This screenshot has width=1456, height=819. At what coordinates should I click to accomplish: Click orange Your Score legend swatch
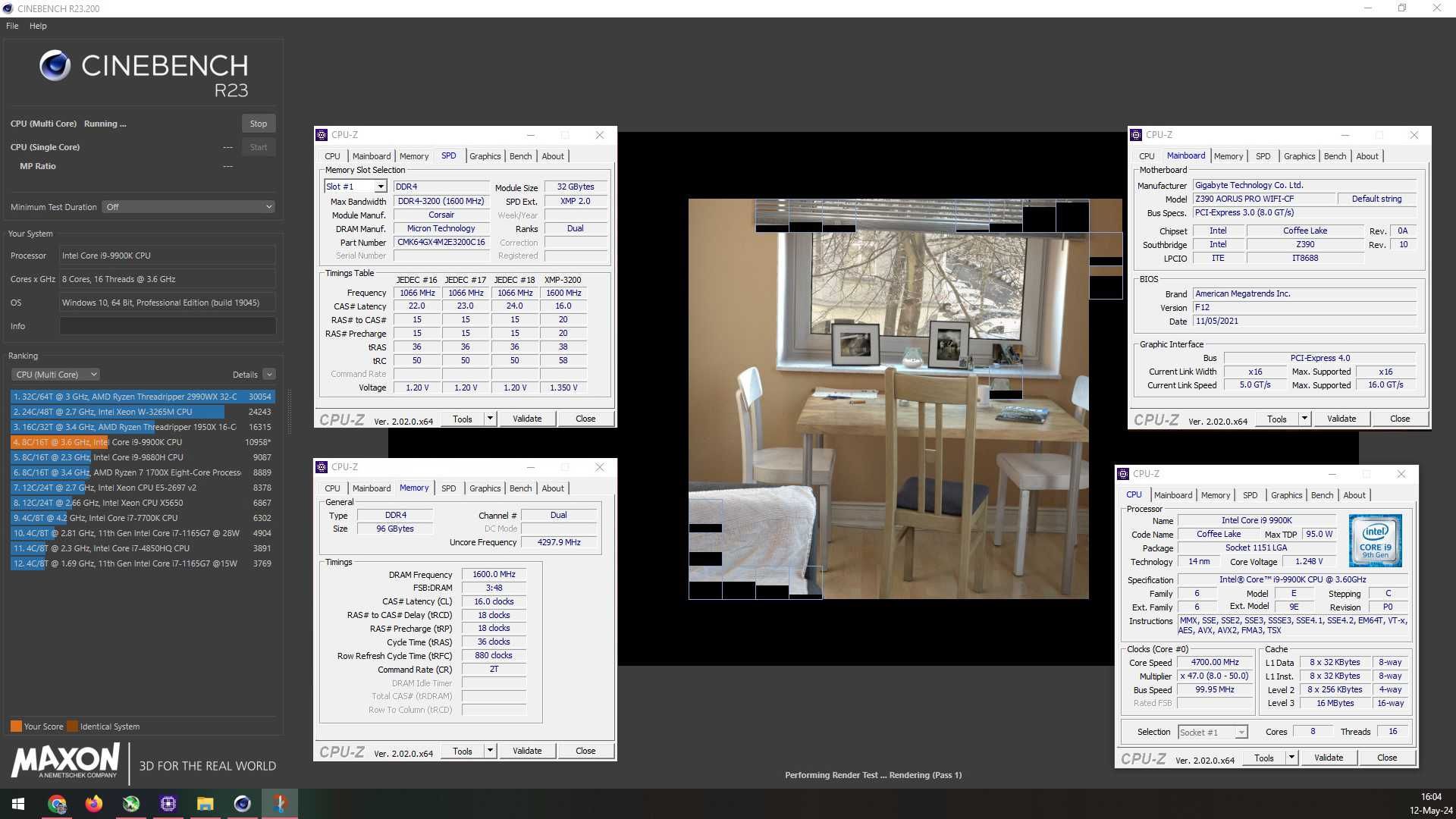pos(16,726)
